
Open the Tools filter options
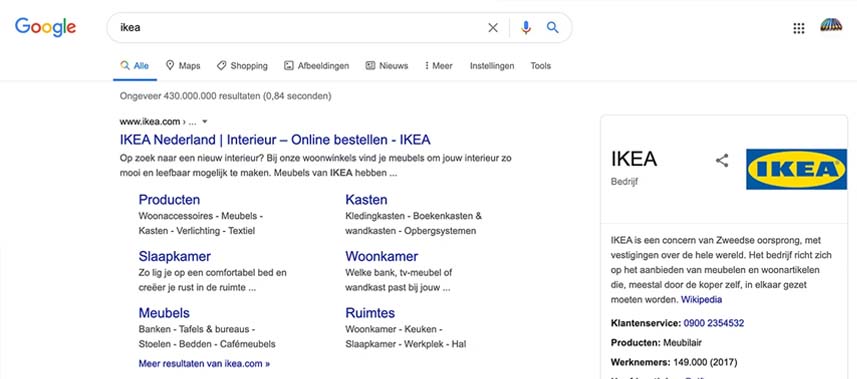(x=541, y=66)
